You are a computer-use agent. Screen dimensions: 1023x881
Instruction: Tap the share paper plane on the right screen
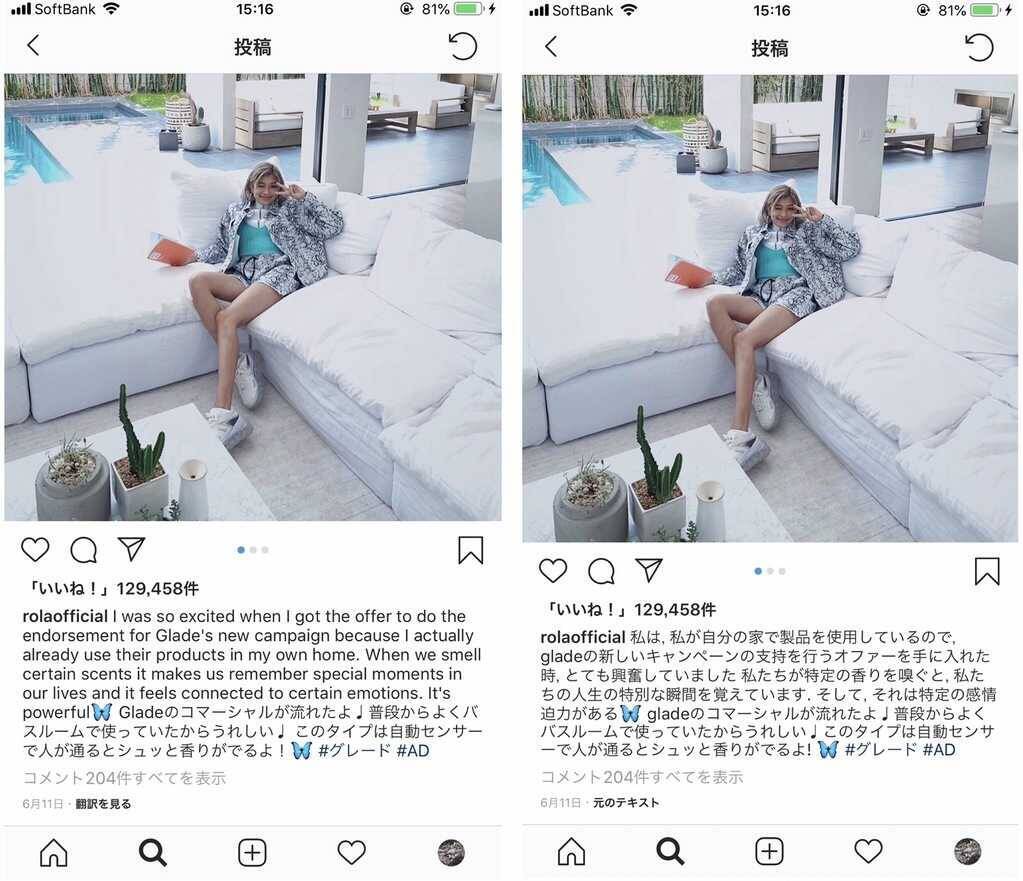[x=649, y=570]
